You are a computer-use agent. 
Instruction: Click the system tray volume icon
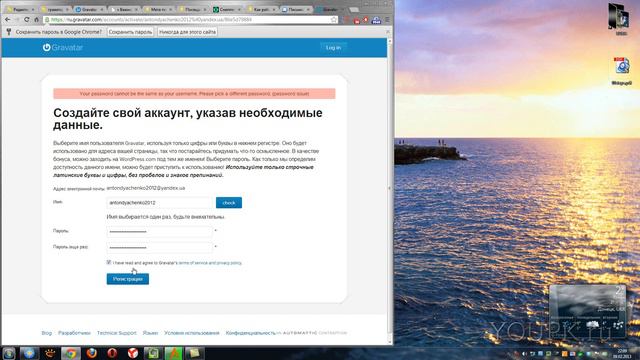point(524,354)
